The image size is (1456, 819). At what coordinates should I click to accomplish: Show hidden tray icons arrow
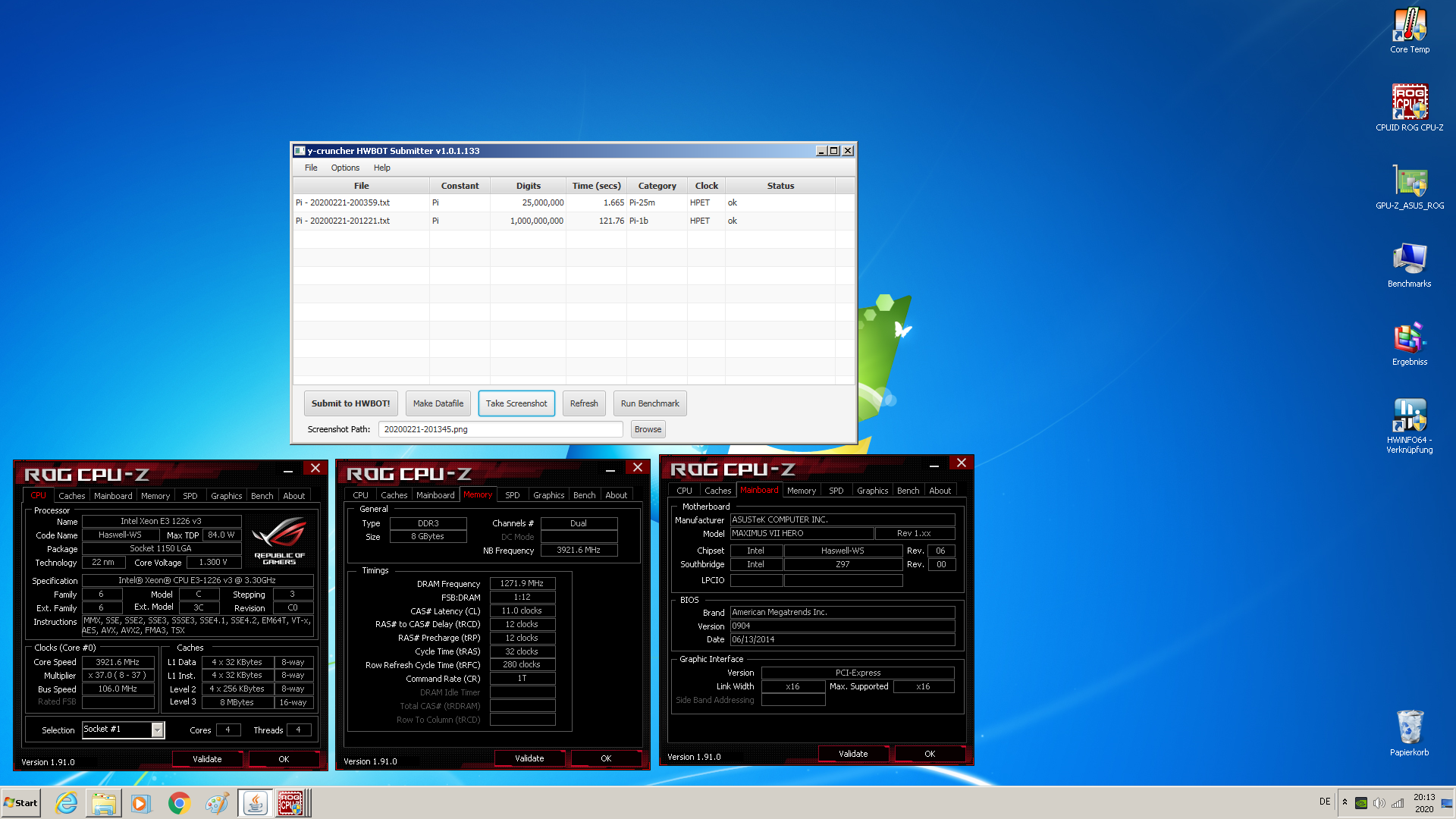click(x=1345, y=802)
